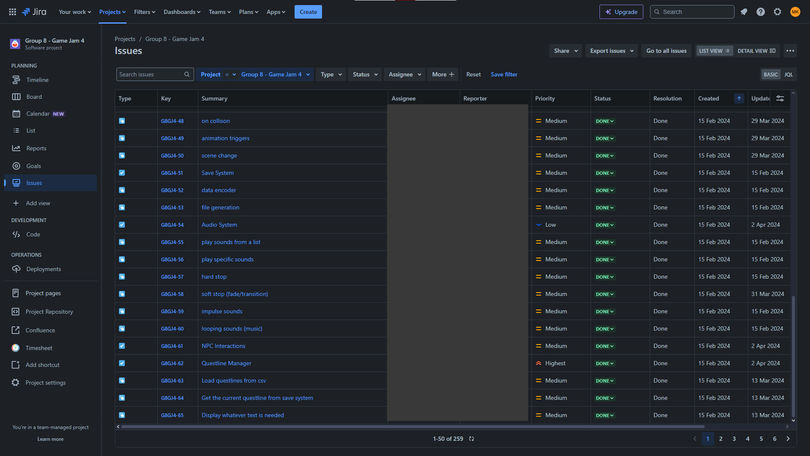Go to the next results page arrow
Viewport: 810px width, 456px height.
coord(788,439)
